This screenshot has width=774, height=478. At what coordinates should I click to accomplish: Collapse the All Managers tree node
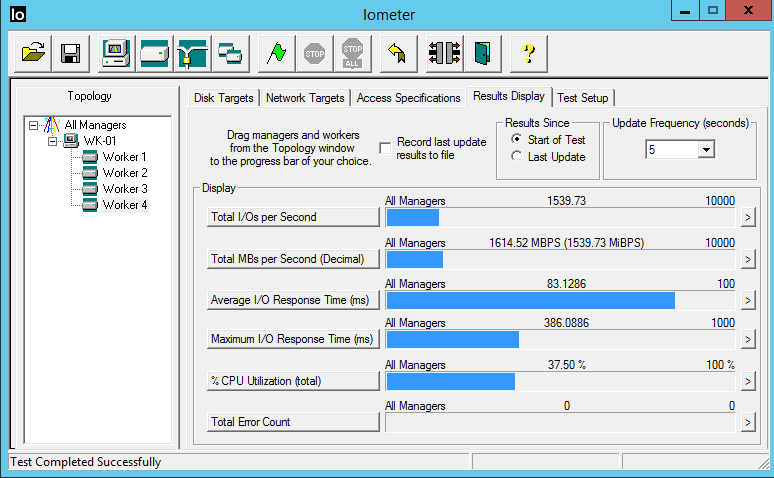tap(33, 125)
